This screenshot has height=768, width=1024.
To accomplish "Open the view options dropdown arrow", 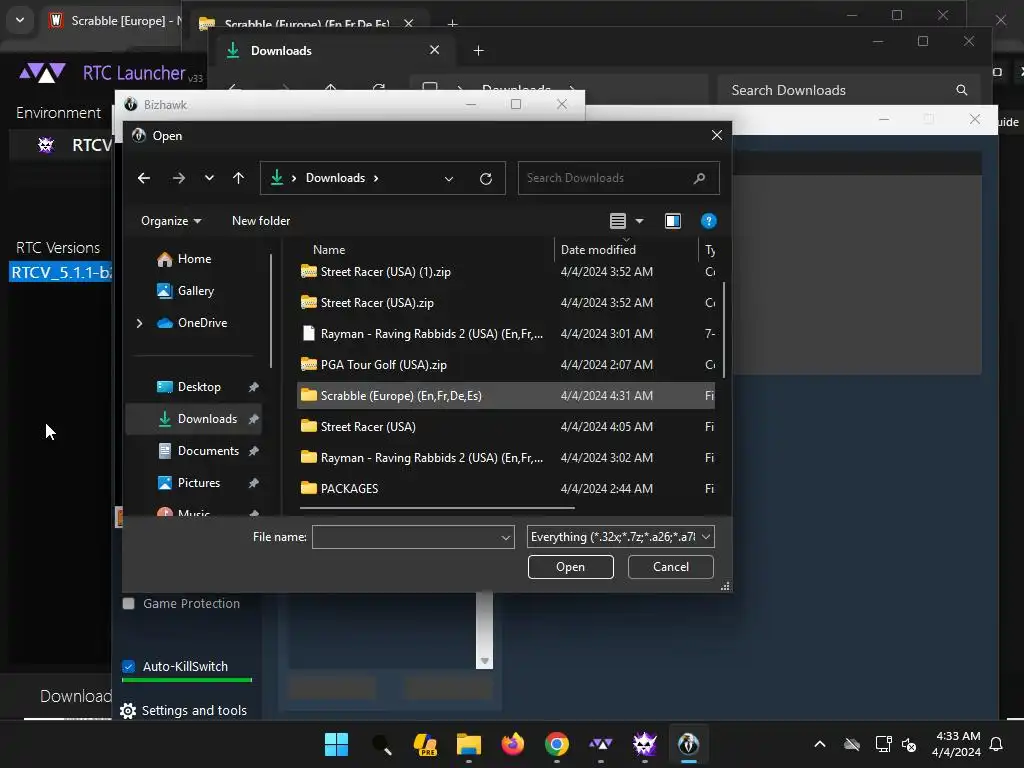I will (x=639, y=221).
